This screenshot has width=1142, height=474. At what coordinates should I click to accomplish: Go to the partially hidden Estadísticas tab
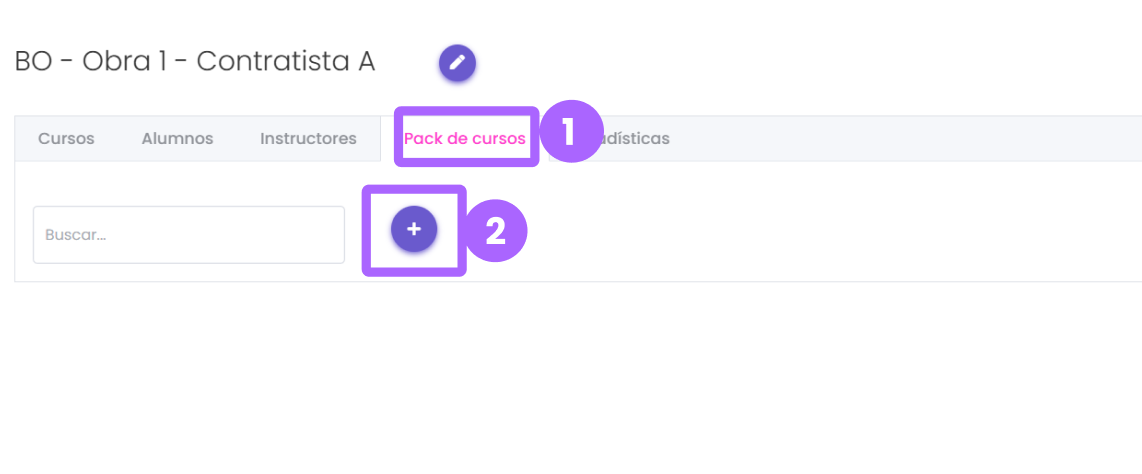(635, 138)
